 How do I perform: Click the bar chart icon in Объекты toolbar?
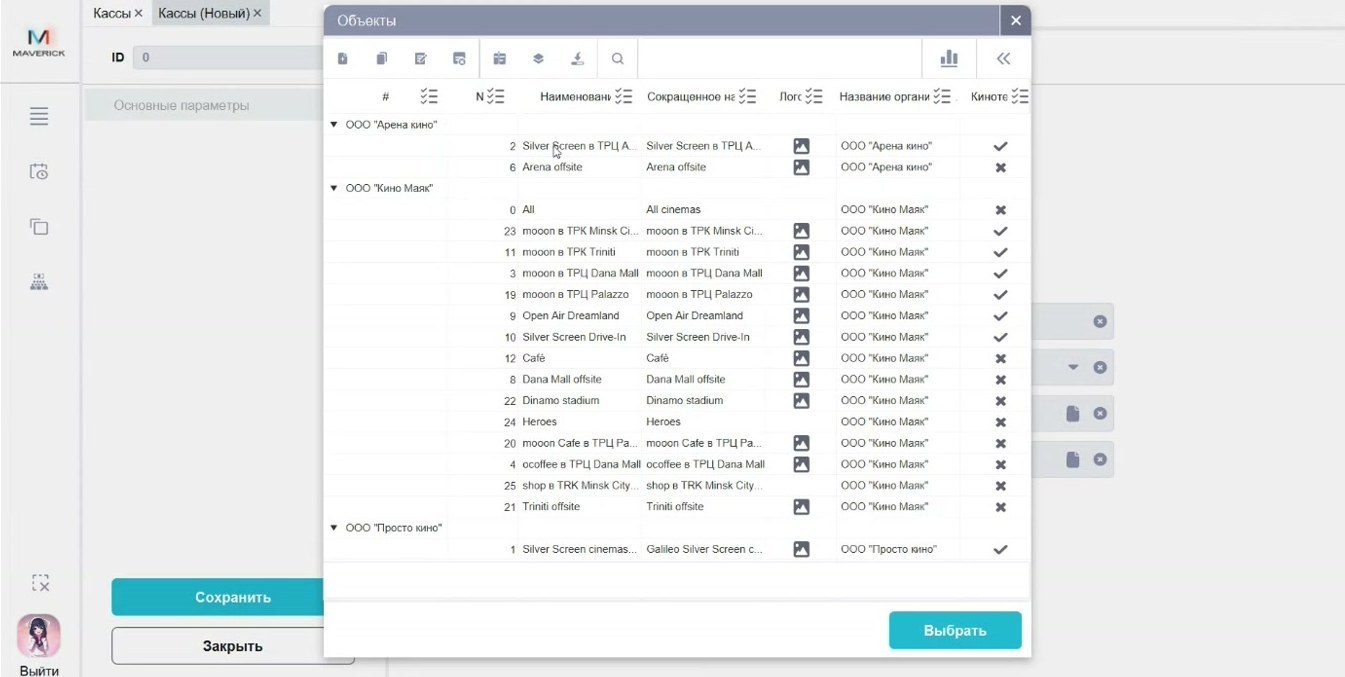949,59
